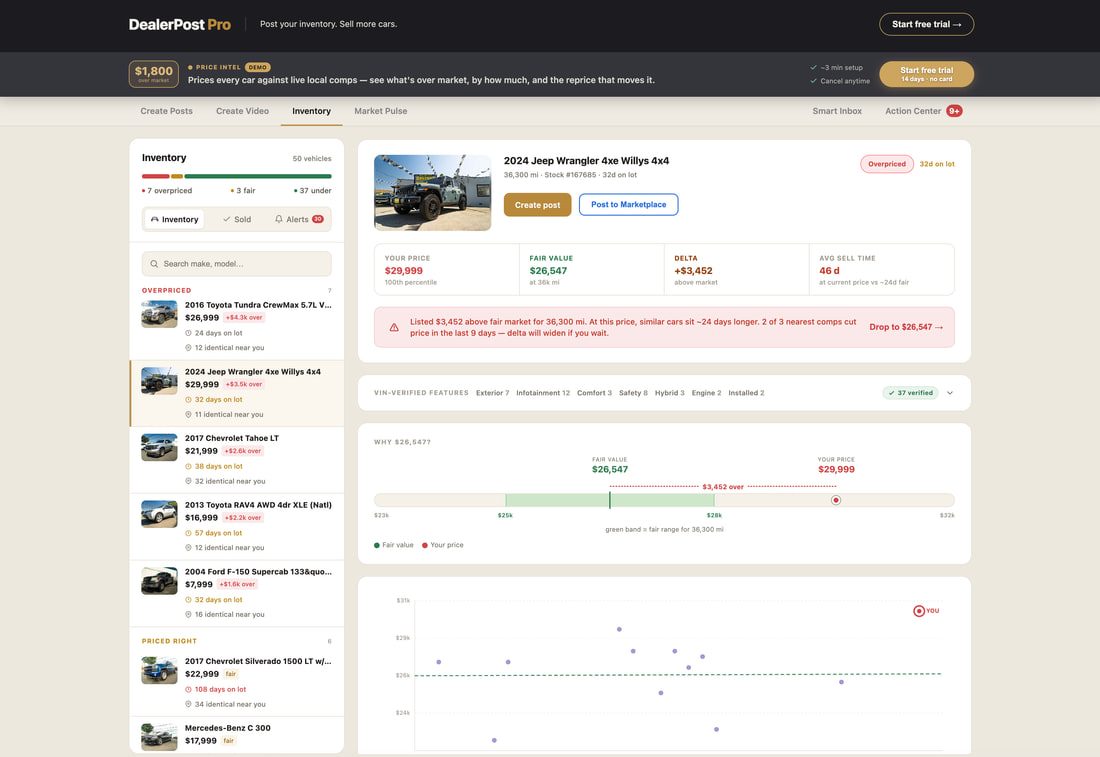
Task: Click the DealerPost Pro logo
Action: point(180,25)
